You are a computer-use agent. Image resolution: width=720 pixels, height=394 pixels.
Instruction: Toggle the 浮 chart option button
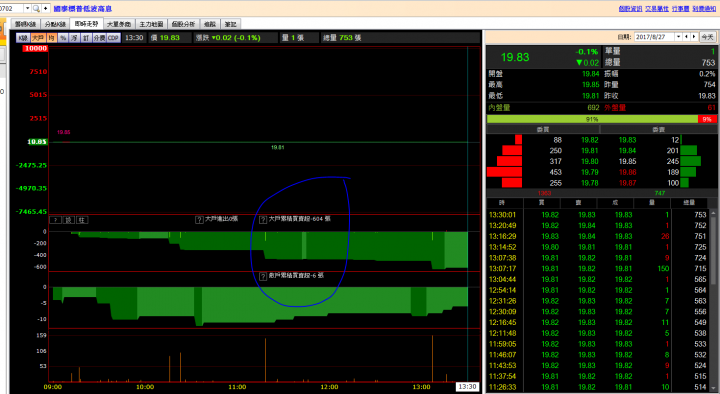[x=74, y=38]
